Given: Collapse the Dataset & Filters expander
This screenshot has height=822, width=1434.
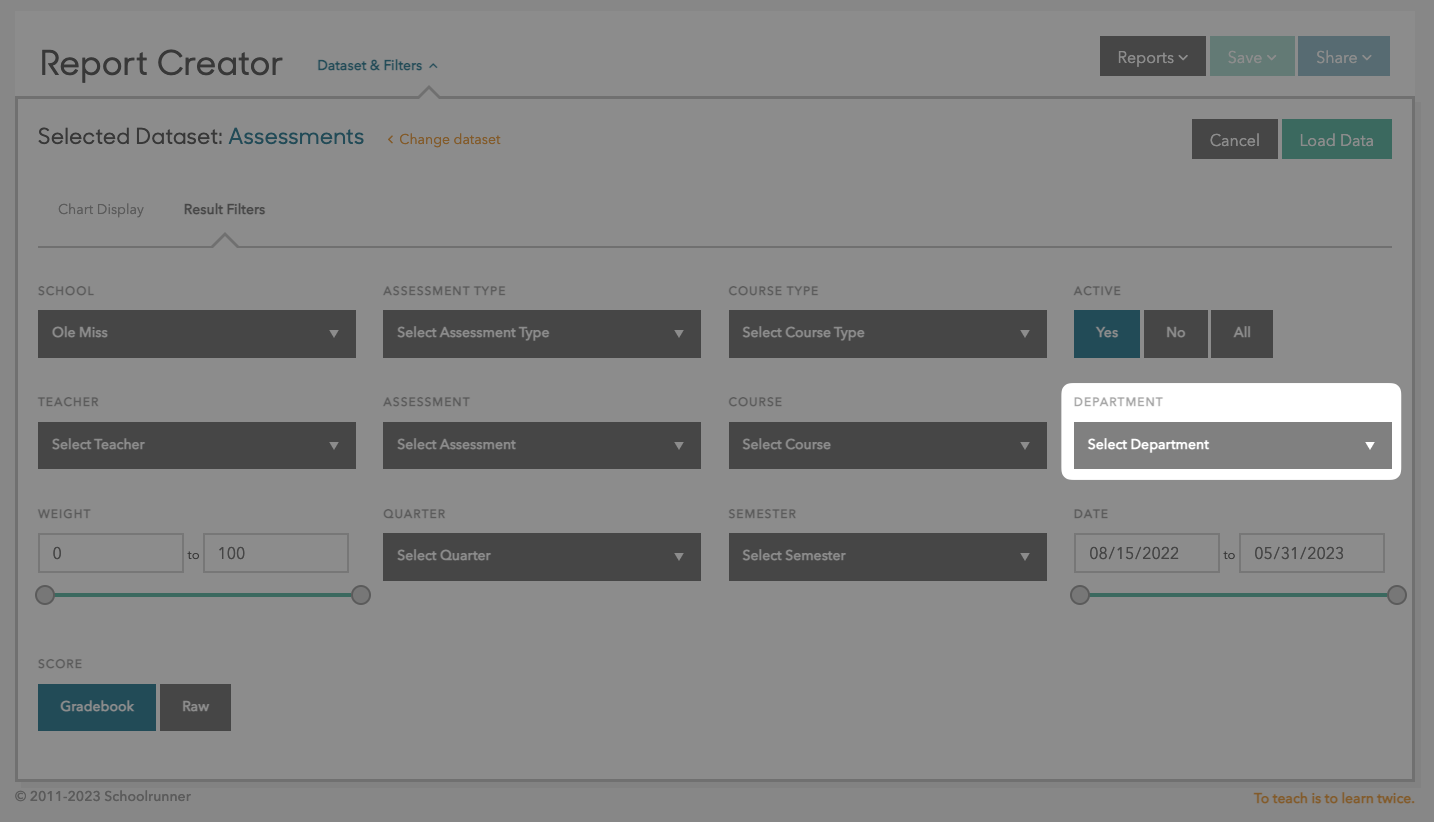Looking at the screenshot, I should (377, 66).
